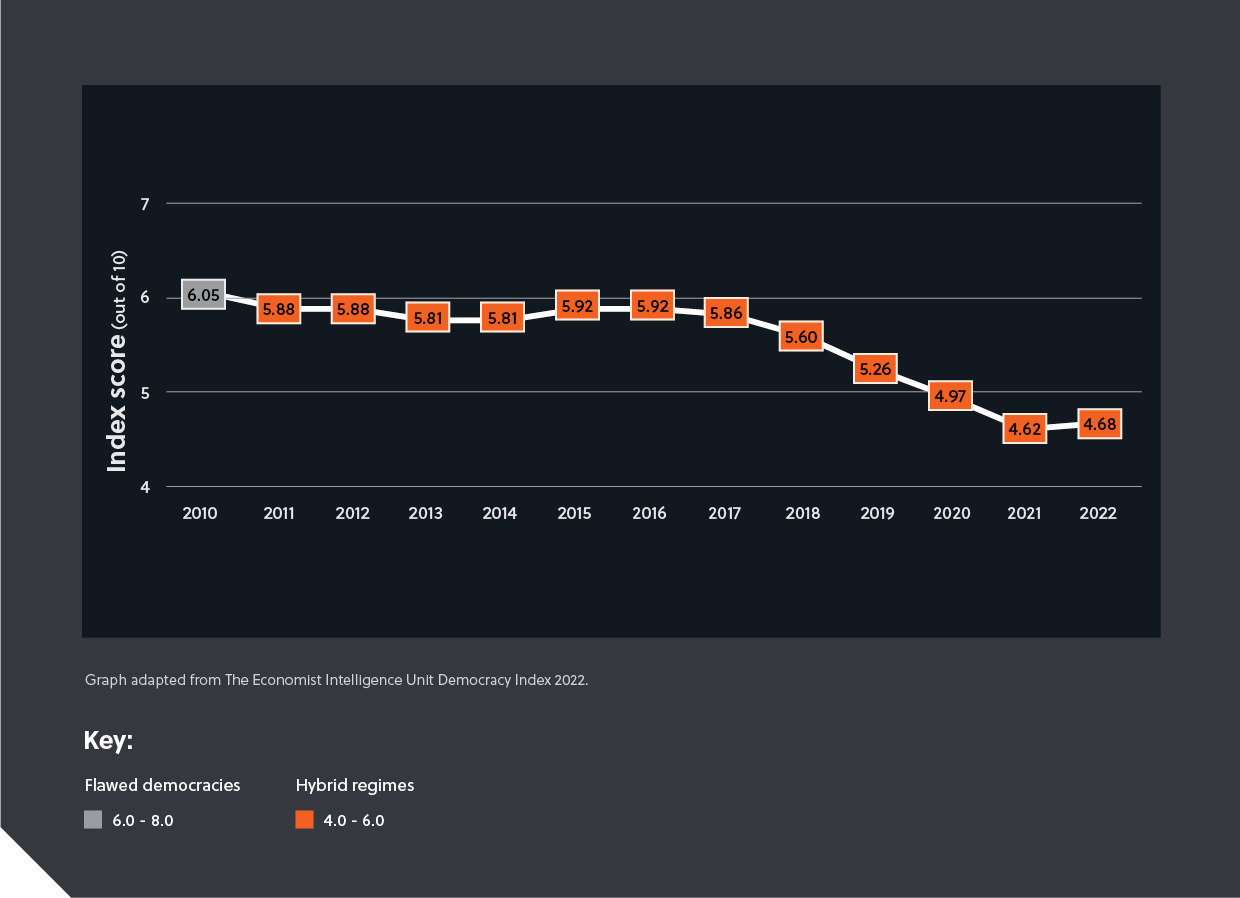Click the 2018 x-axis year label

pos(802,513)
